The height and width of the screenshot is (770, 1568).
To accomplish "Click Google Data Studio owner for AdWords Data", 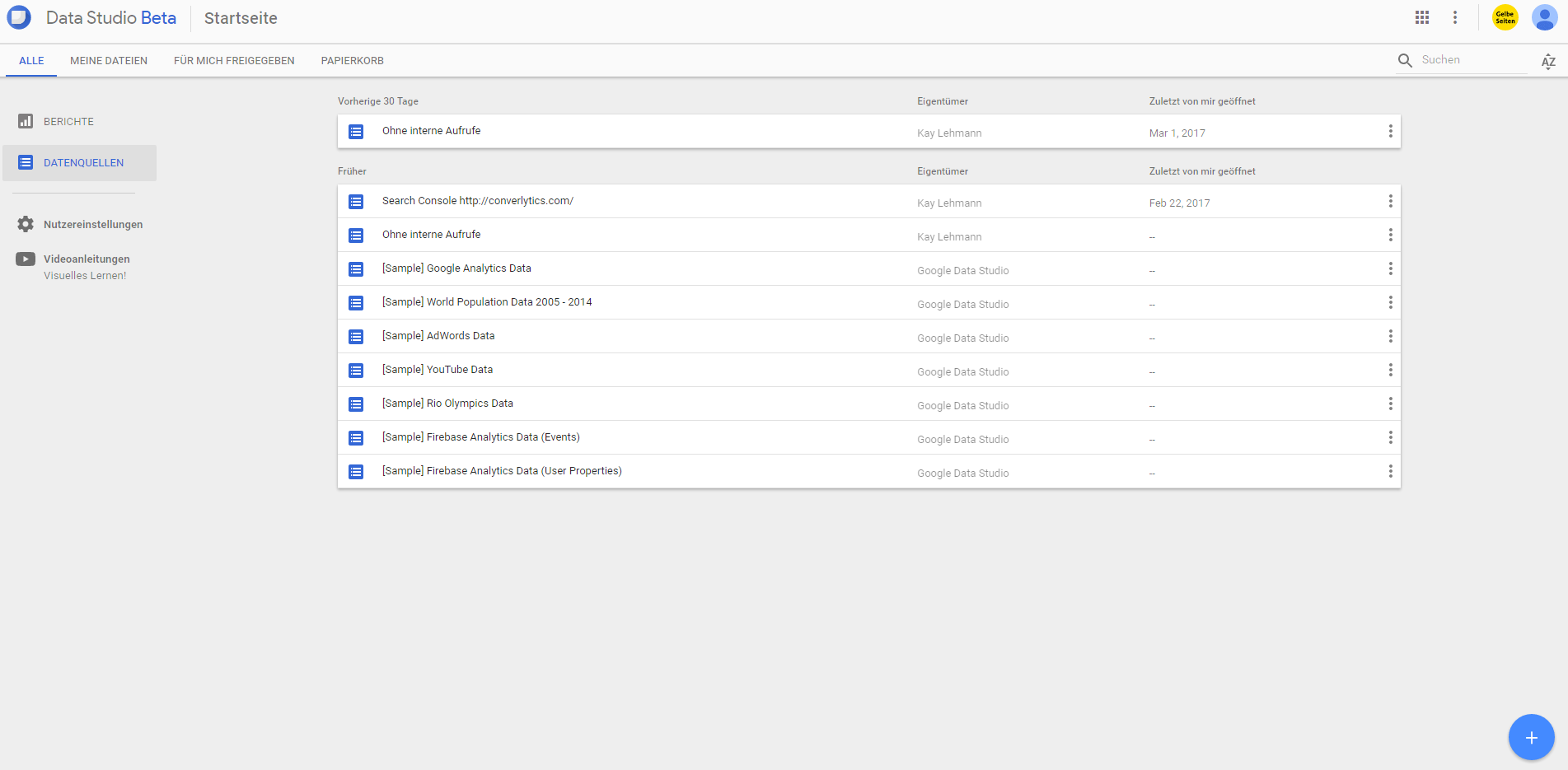I will tap(962, 338).
